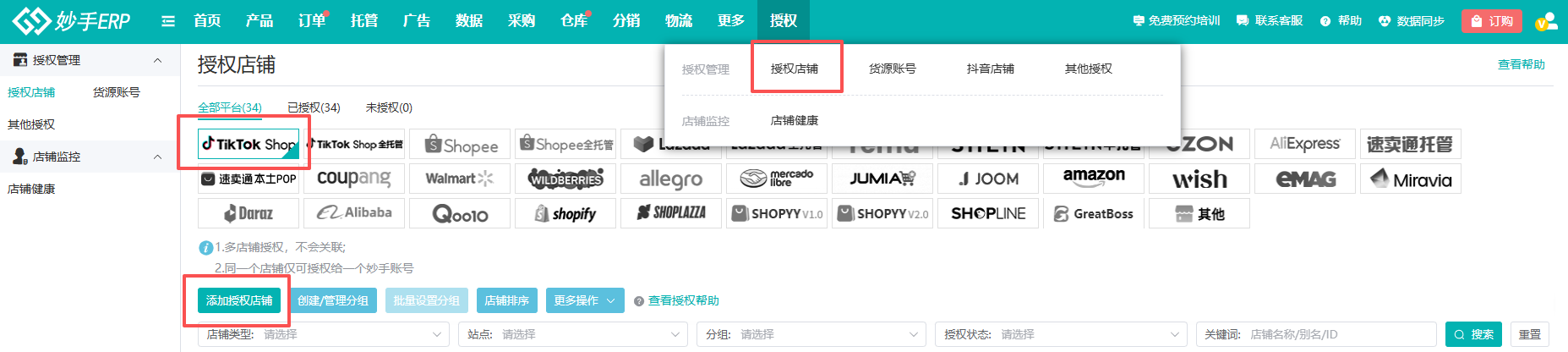Expand the 更多操作 dropdown button
The height and width of the screenshot is (352, 1568).
tap(585, 300)
